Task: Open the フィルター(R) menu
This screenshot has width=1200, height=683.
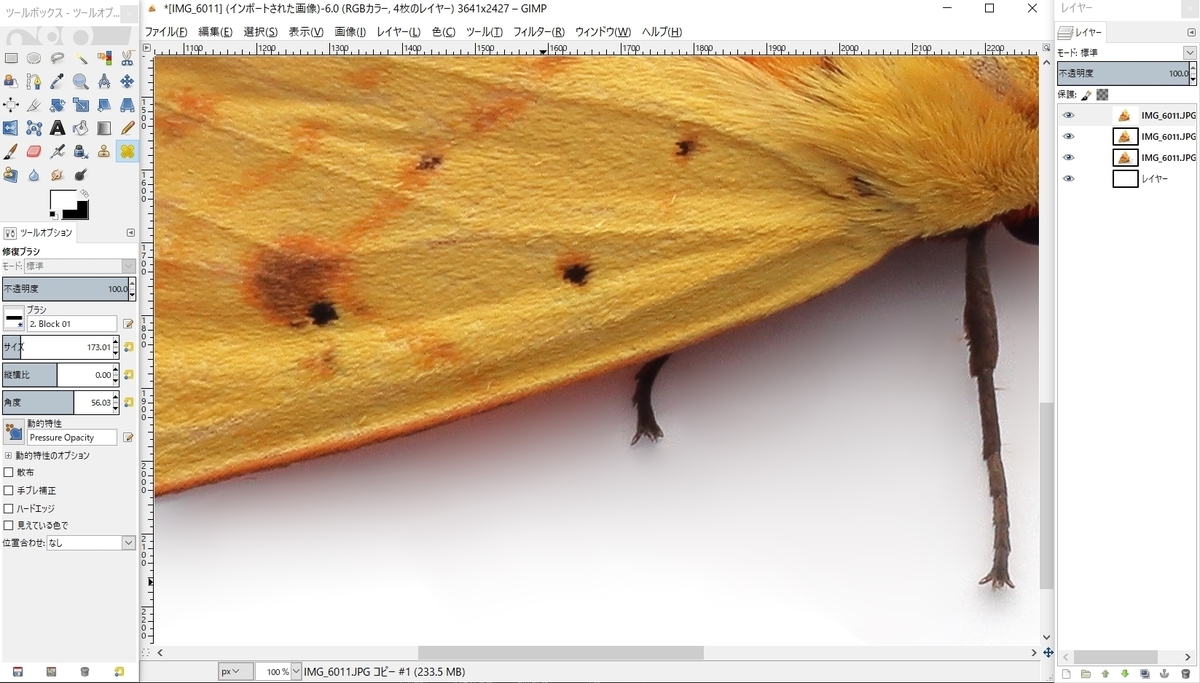Action: pos(539,32)
